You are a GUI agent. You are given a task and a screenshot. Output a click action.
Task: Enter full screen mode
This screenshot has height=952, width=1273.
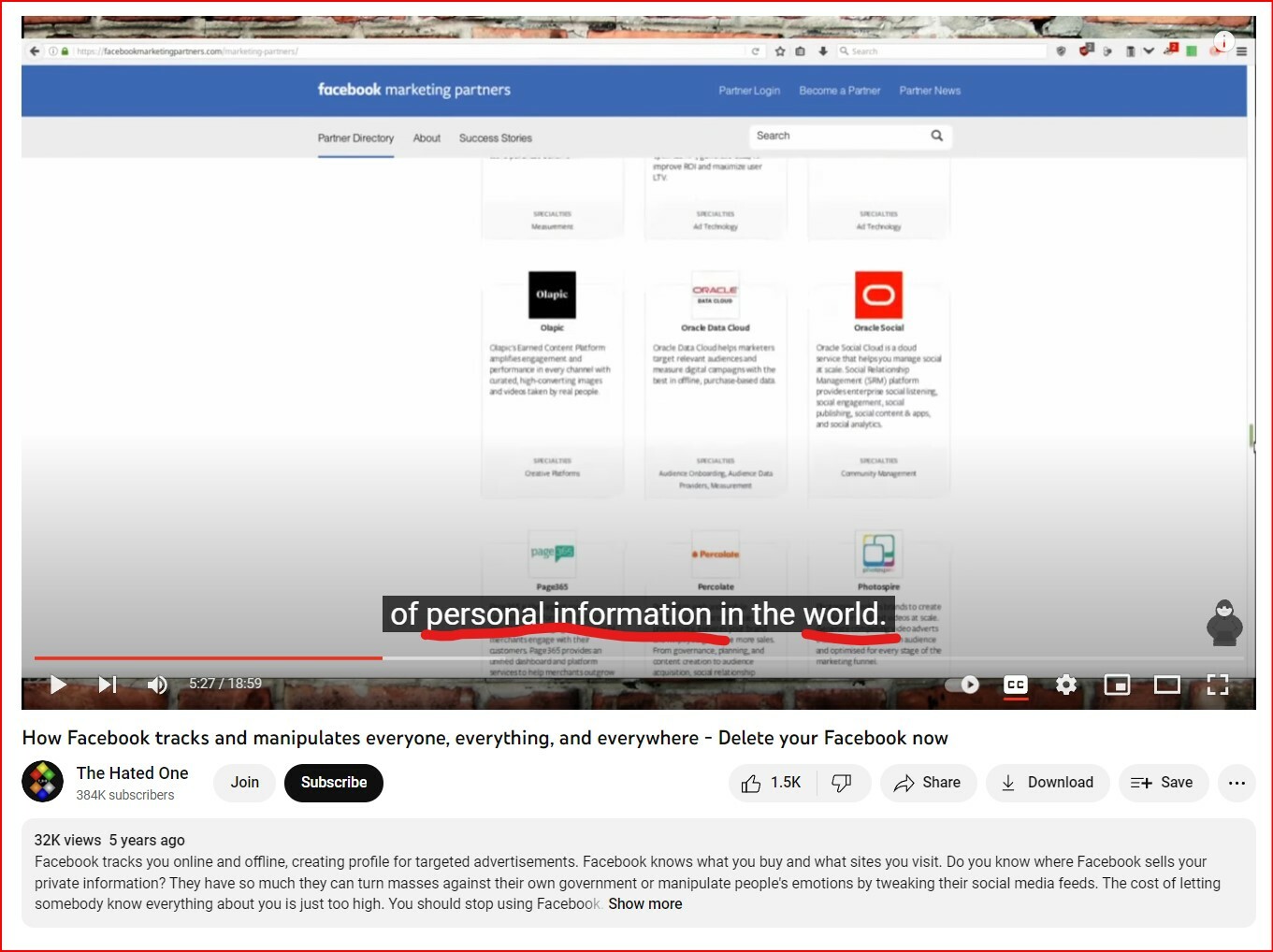1218,685
